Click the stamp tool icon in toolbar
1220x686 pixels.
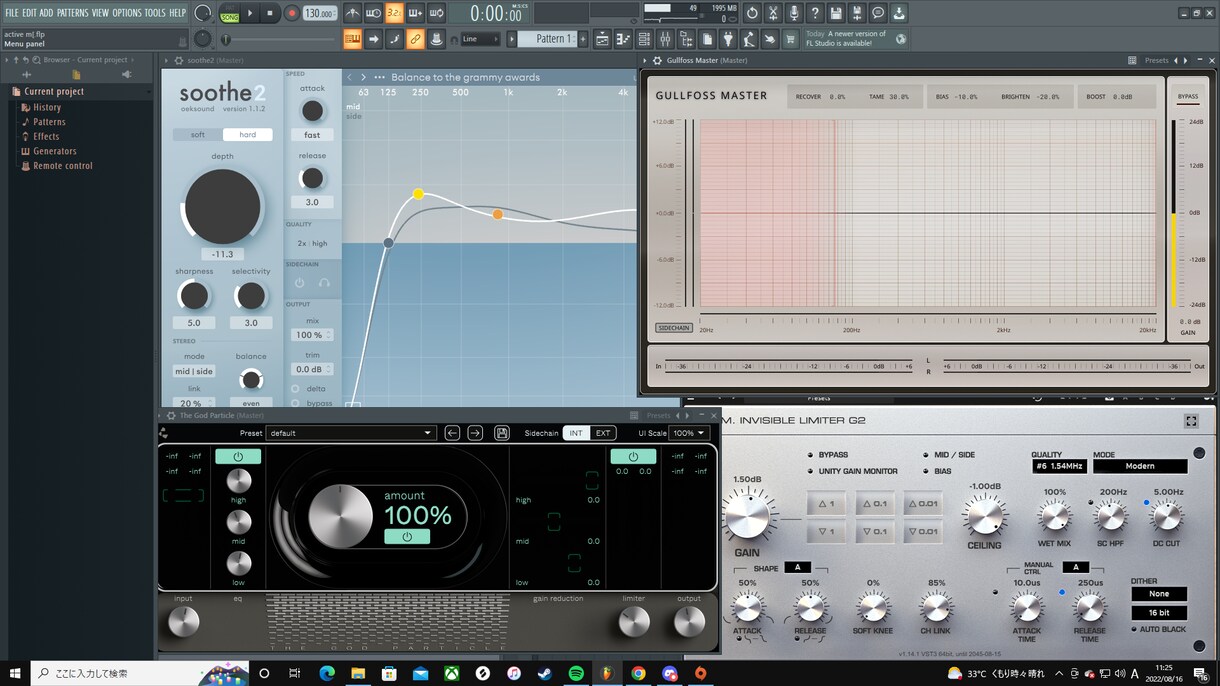(x=437, y=39)
